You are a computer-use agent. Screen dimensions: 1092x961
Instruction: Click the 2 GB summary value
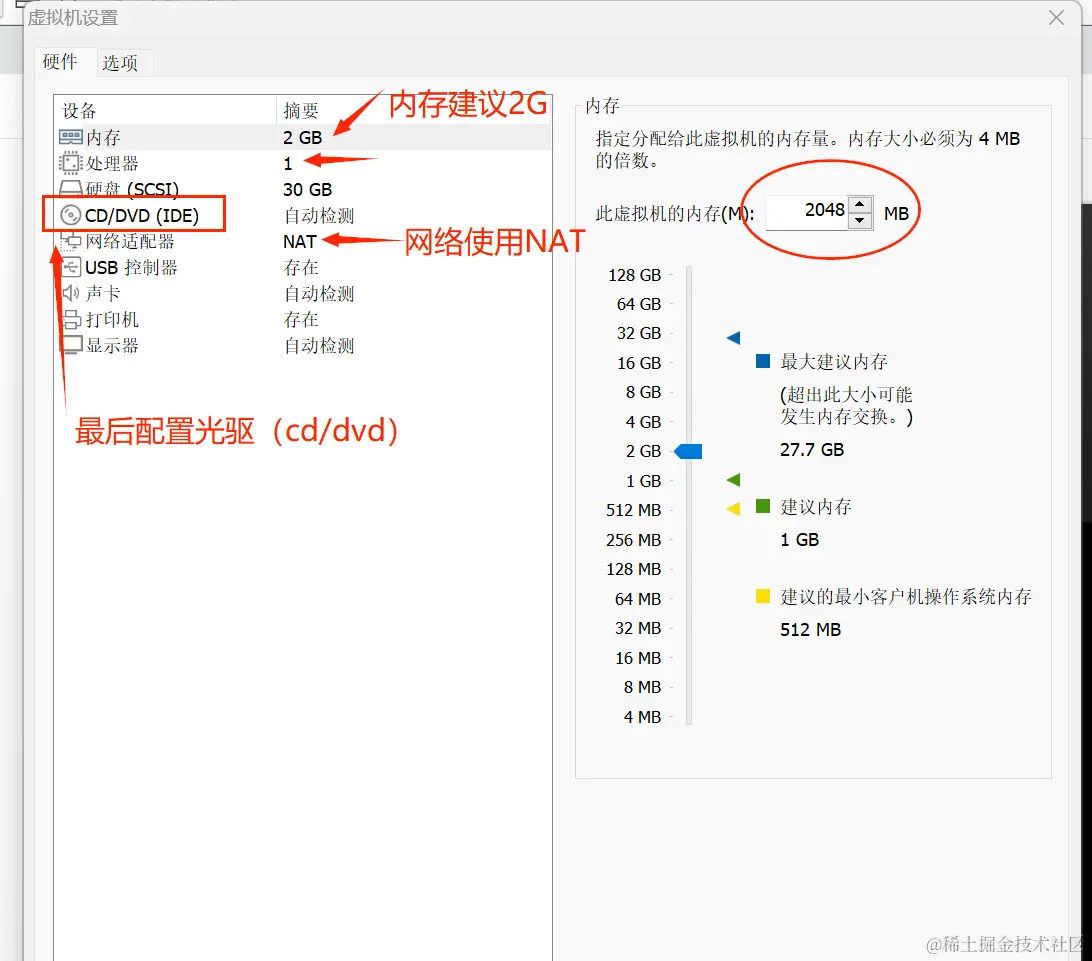tap(302, 138)
